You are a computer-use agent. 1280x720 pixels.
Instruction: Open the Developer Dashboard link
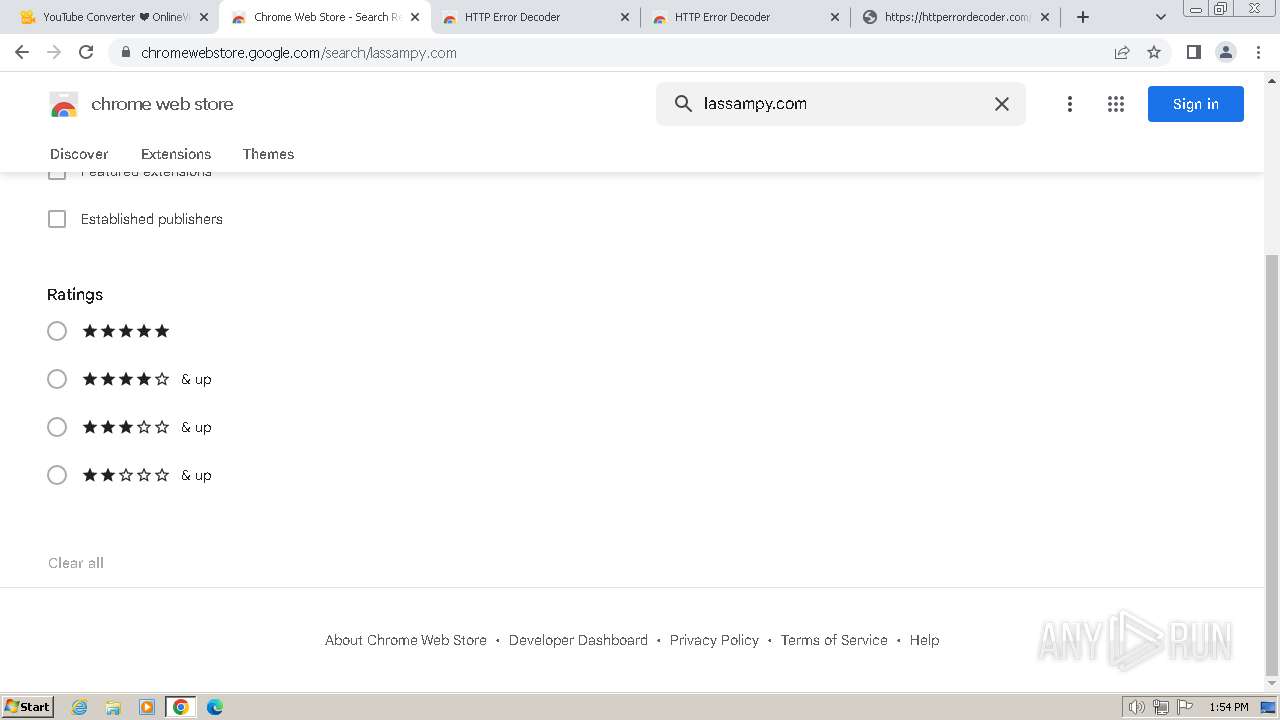point(578,640)
